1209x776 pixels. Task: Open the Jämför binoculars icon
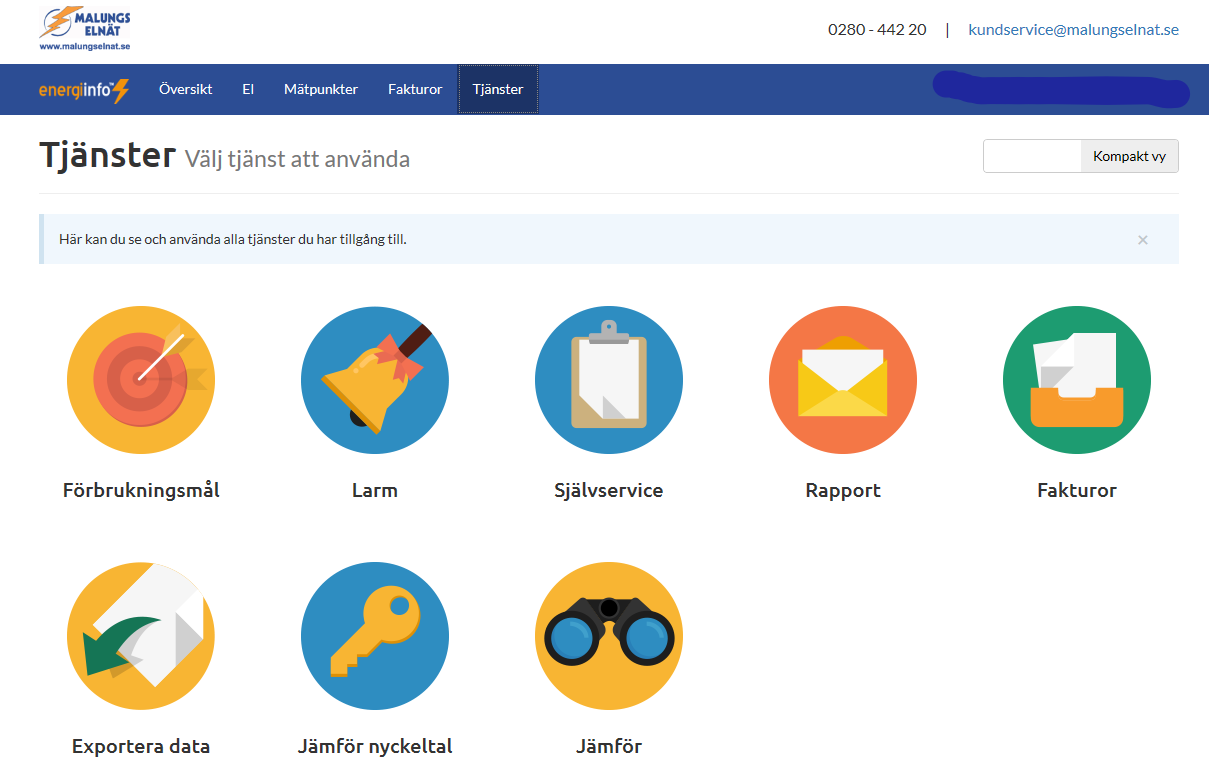pos(609,636)
